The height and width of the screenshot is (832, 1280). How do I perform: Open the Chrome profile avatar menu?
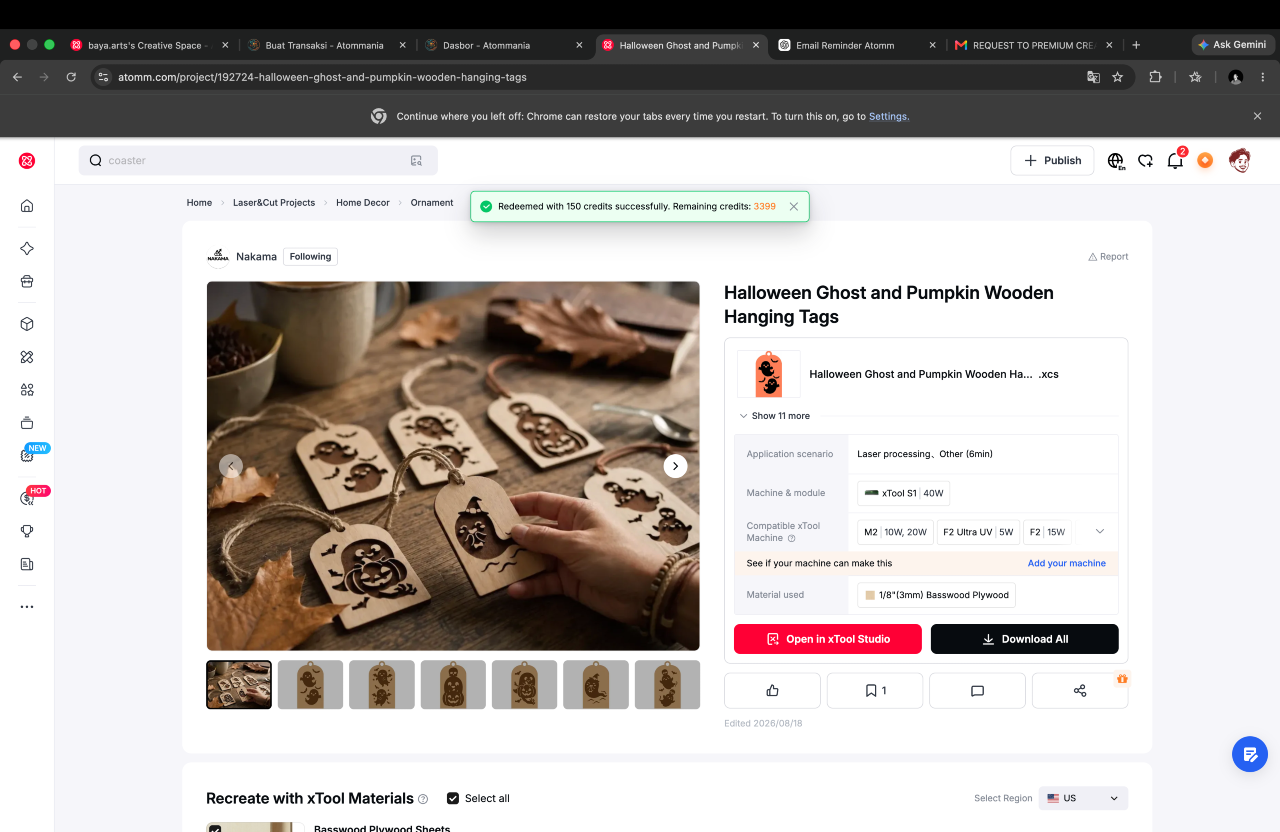click(x=1236, y=77)
